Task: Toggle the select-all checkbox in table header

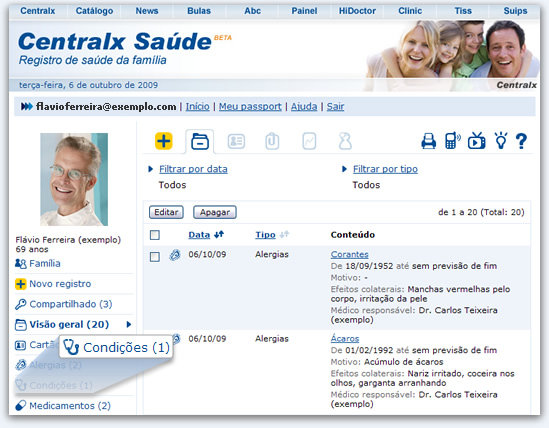Action: click(155, 235)
